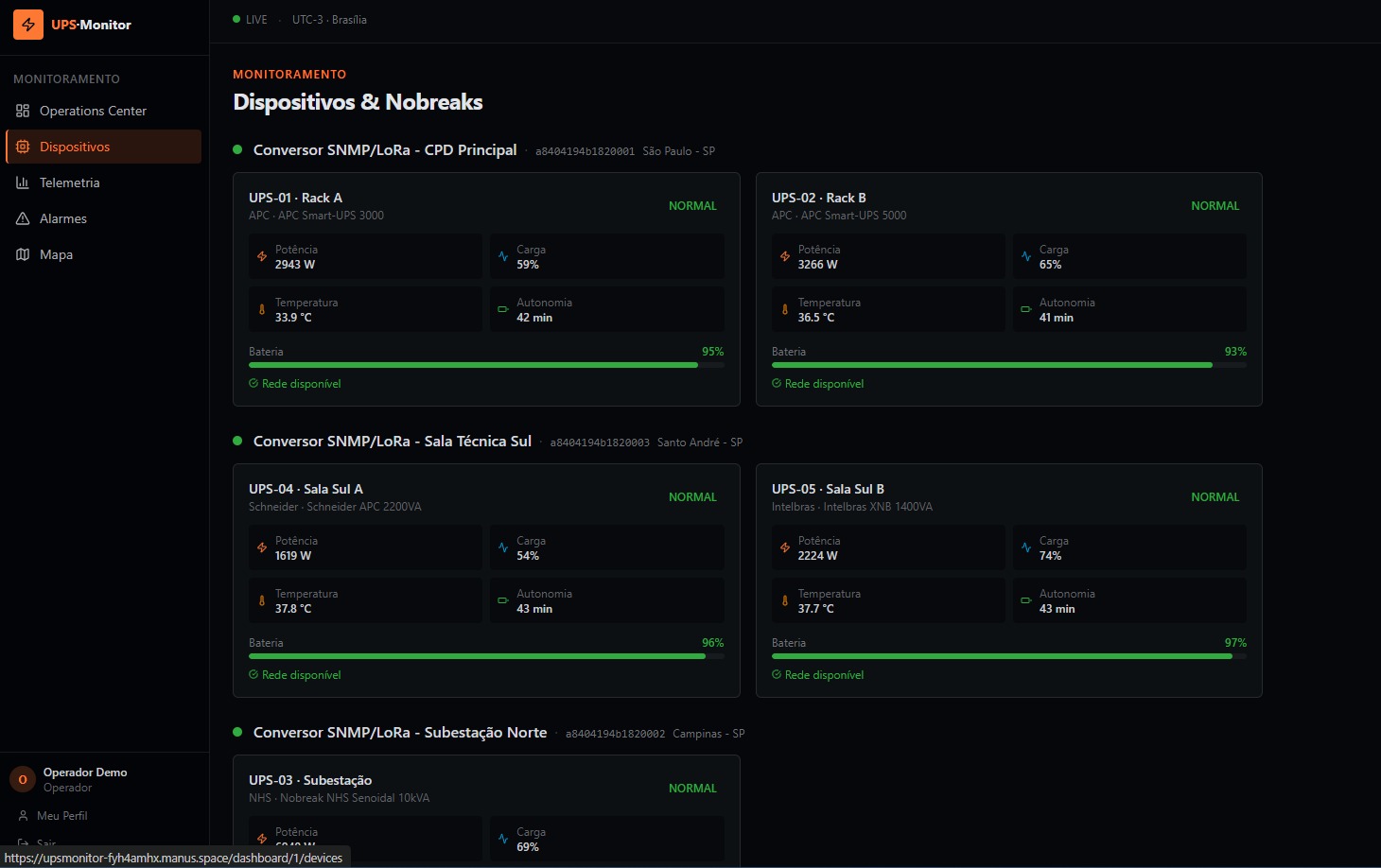The height and width of the screenshot is (868, 1381).
Task: Click the Temperatura thermometer icon in UPS-04 card
Action: tap(262, 600)
